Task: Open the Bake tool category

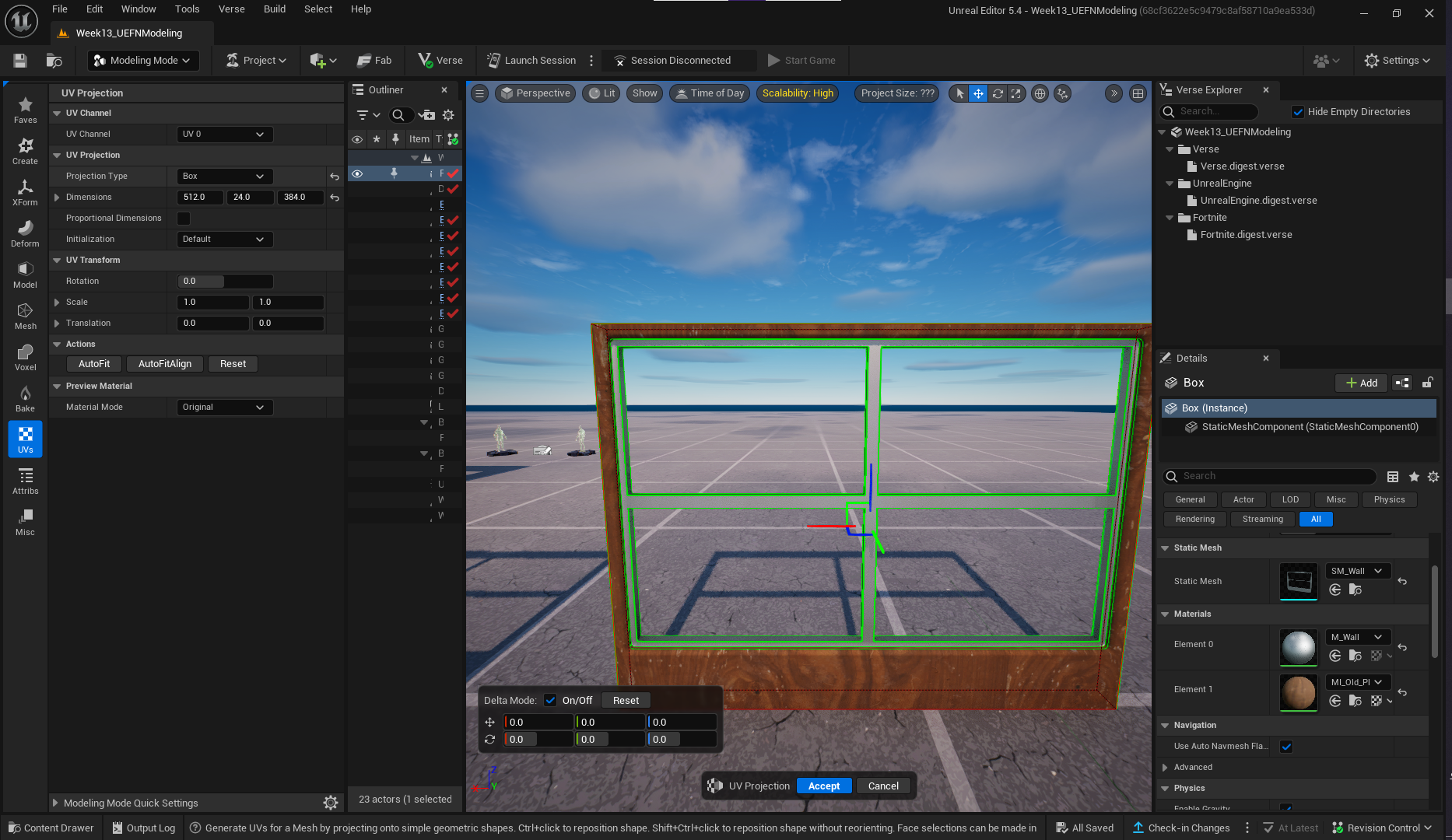Action: click(x=25, y=398)
